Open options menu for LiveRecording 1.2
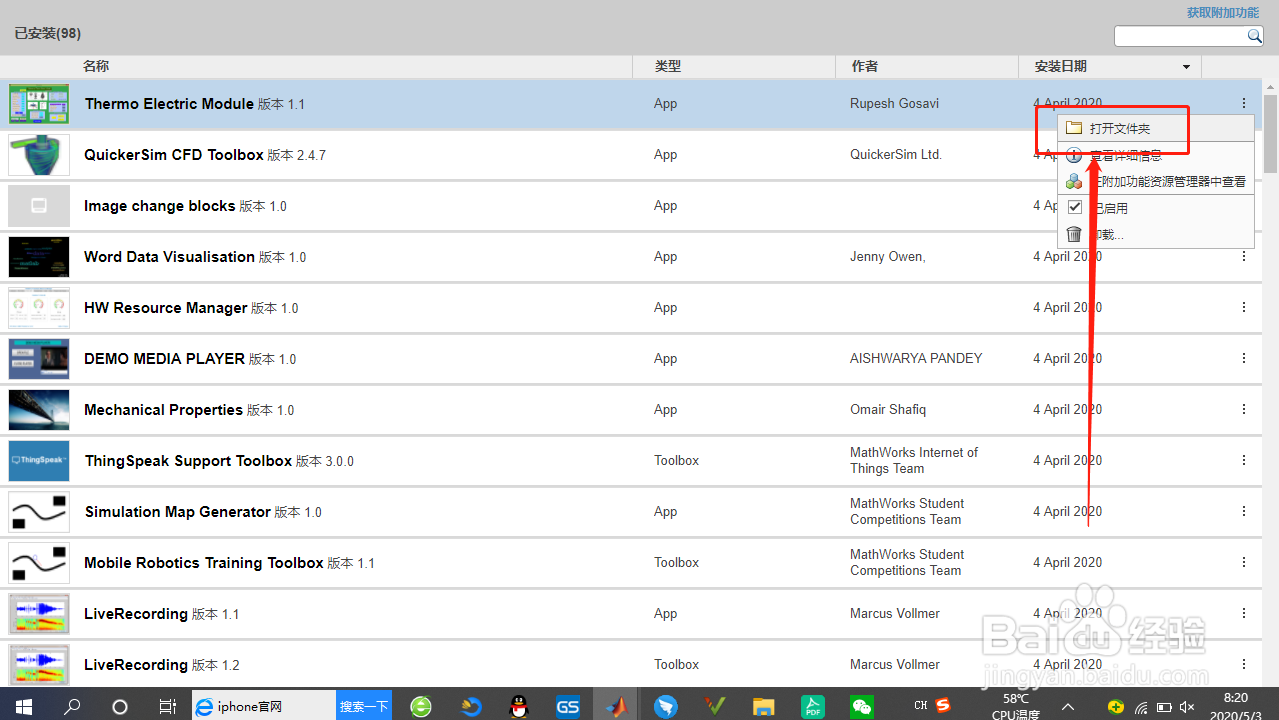The height and width of the screenshot is (720, 1279). (1244, 664)
